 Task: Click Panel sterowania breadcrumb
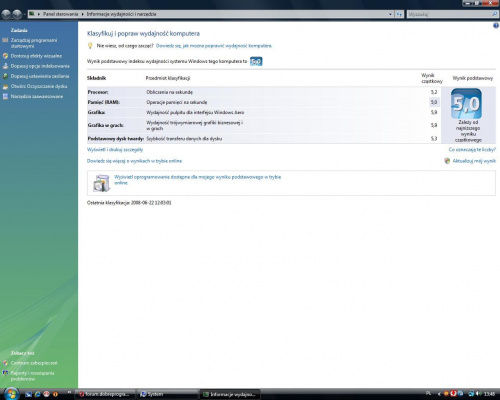(x=60, y=14)
